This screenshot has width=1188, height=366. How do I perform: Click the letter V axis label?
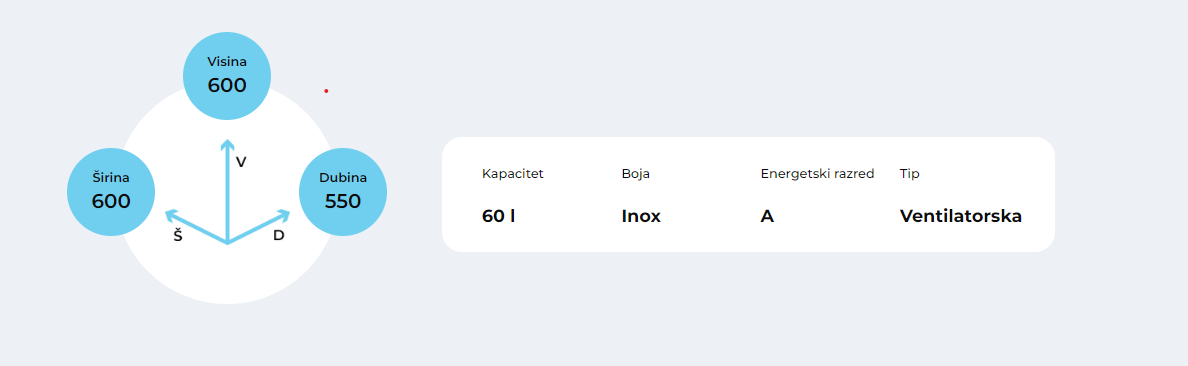click(x=241, y=162)
